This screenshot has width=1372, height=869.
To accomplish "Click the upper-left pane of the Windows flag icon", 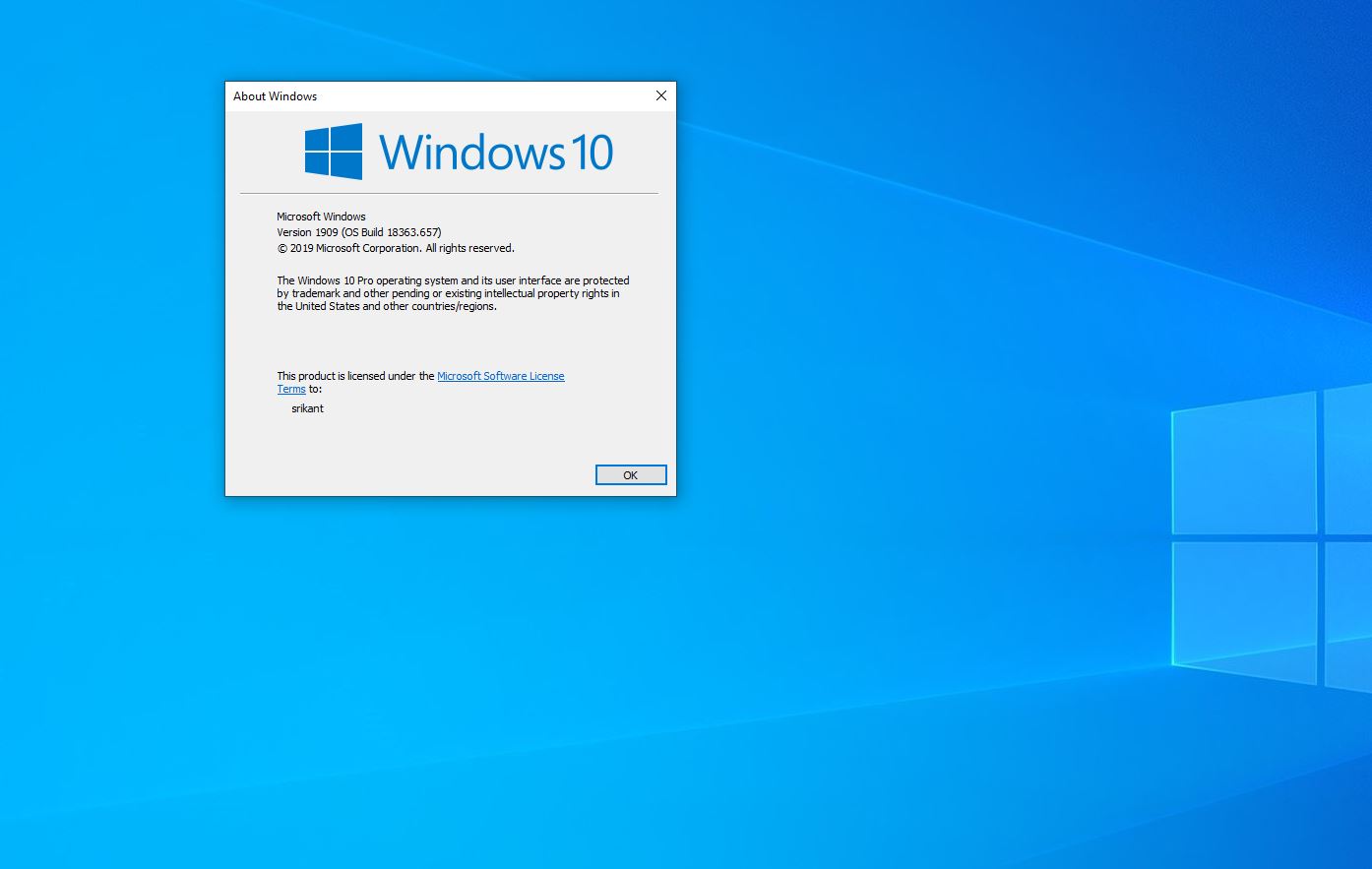I will pos(319,138).
